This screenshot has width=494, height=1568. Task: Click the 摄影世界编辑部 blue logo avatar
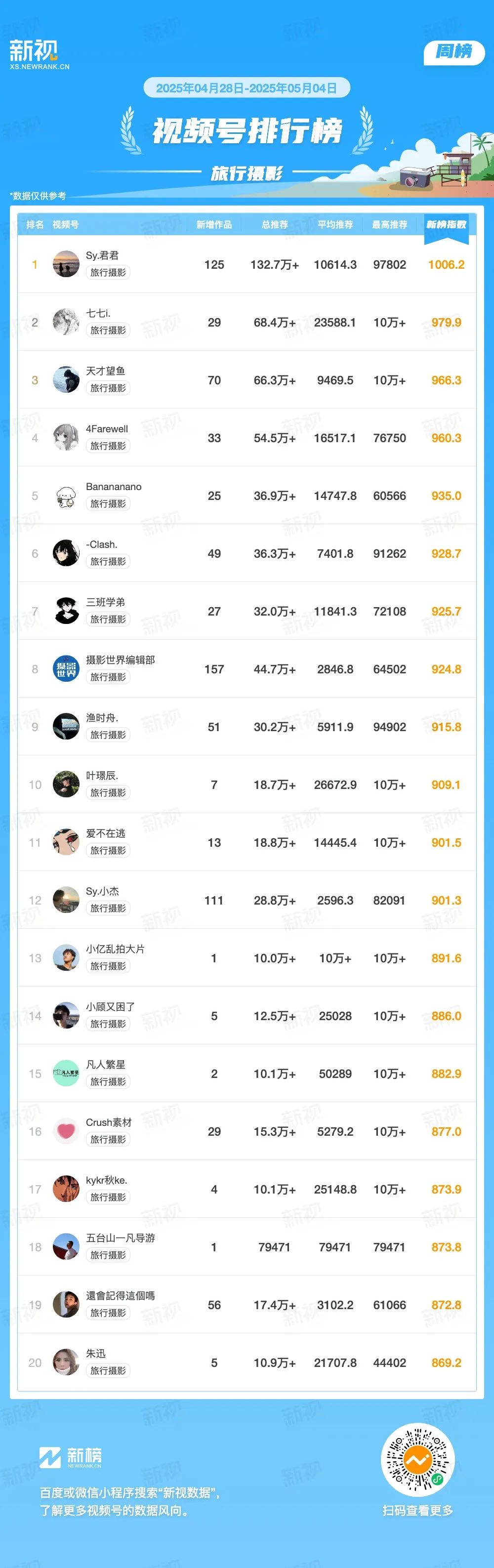(66, 669)
